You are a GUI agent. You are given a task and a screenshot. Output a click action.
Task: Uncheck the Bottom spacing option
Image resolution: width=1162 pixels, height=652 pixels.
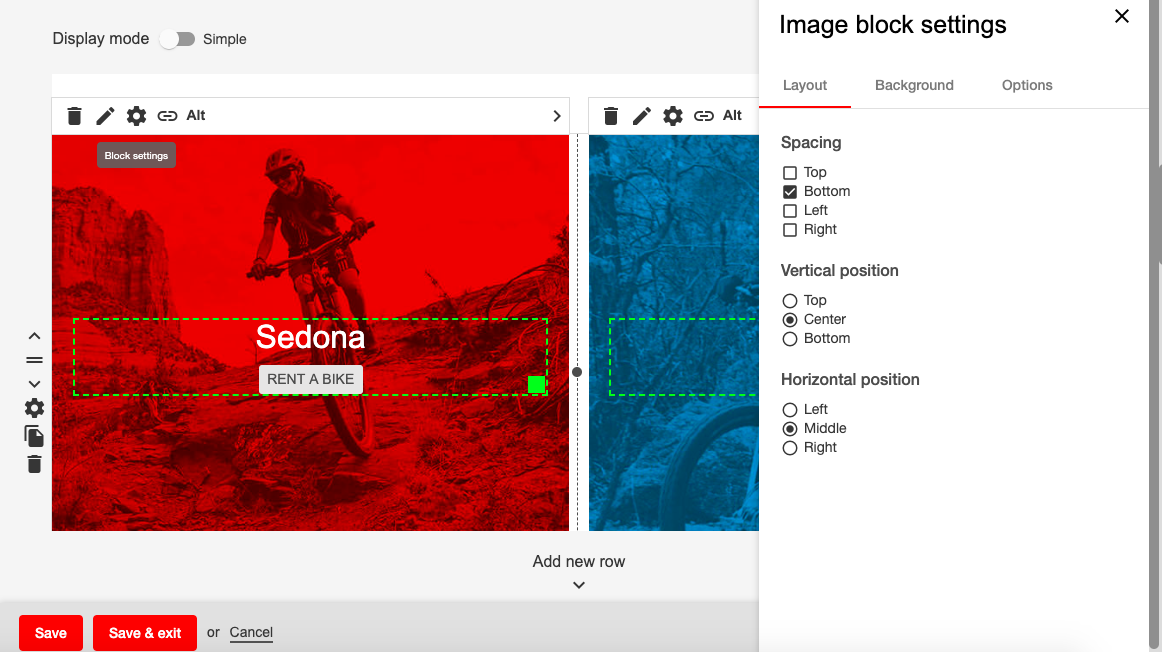coord(789,191)
